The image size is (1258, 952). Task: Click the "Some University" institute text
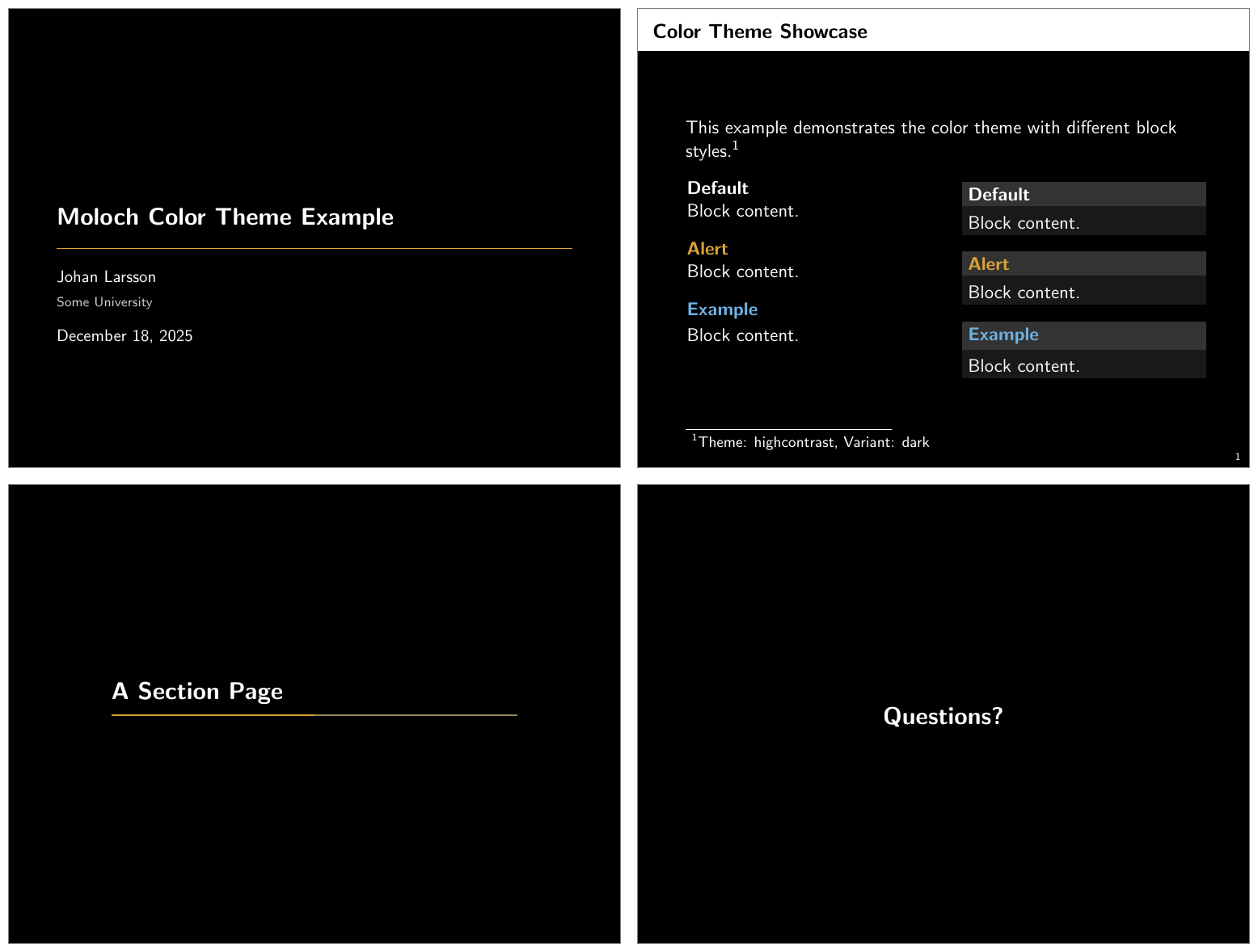(104, 302)
